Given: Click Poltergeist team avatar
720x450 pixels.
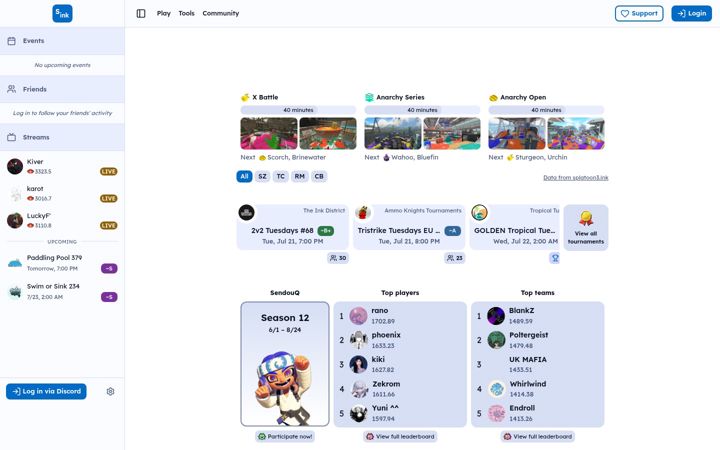Looking at the screenshot, I should (496, 340).
